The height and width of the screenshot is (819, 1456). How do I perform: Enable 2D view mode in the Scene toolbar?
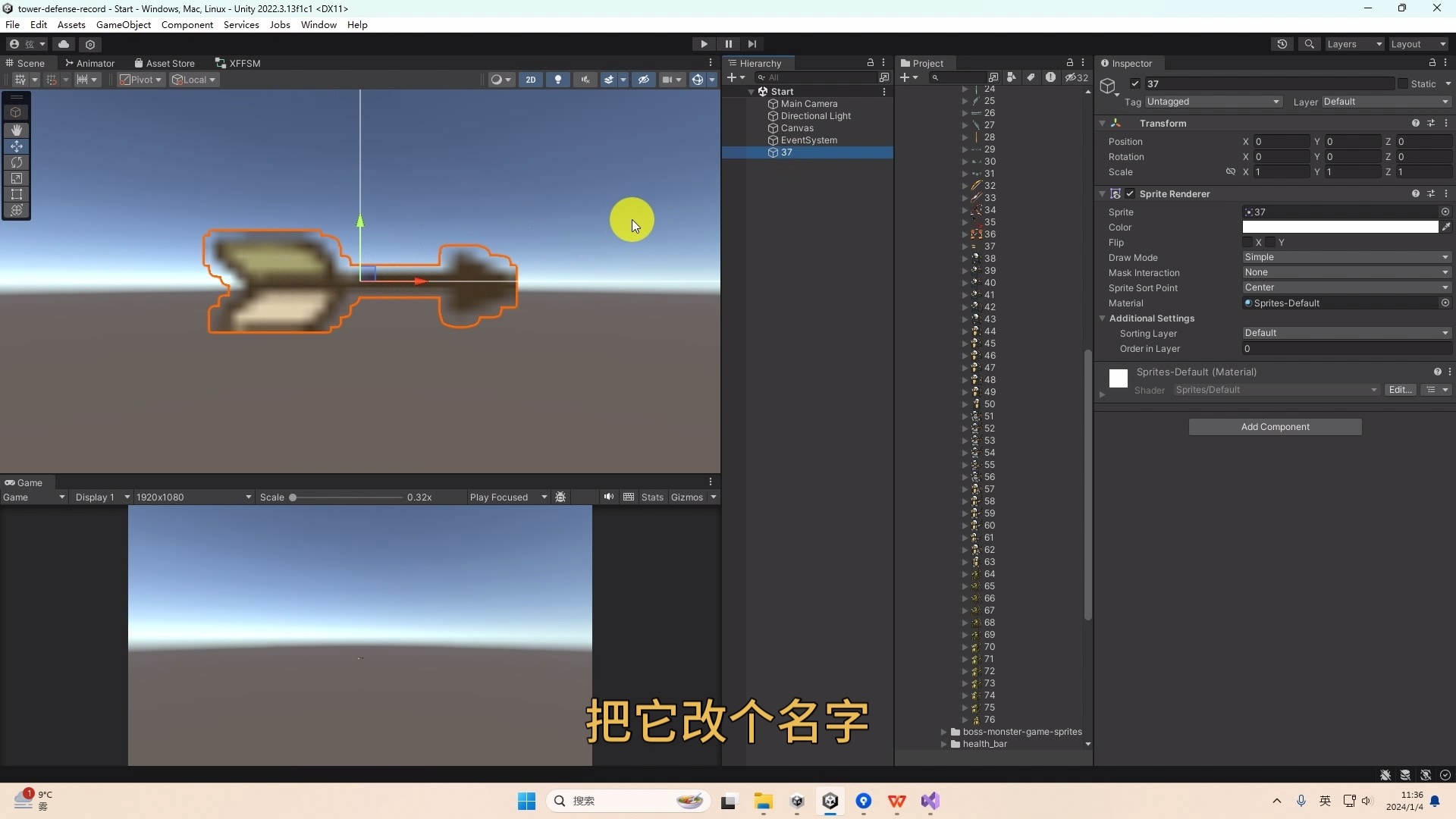[532, 79]
